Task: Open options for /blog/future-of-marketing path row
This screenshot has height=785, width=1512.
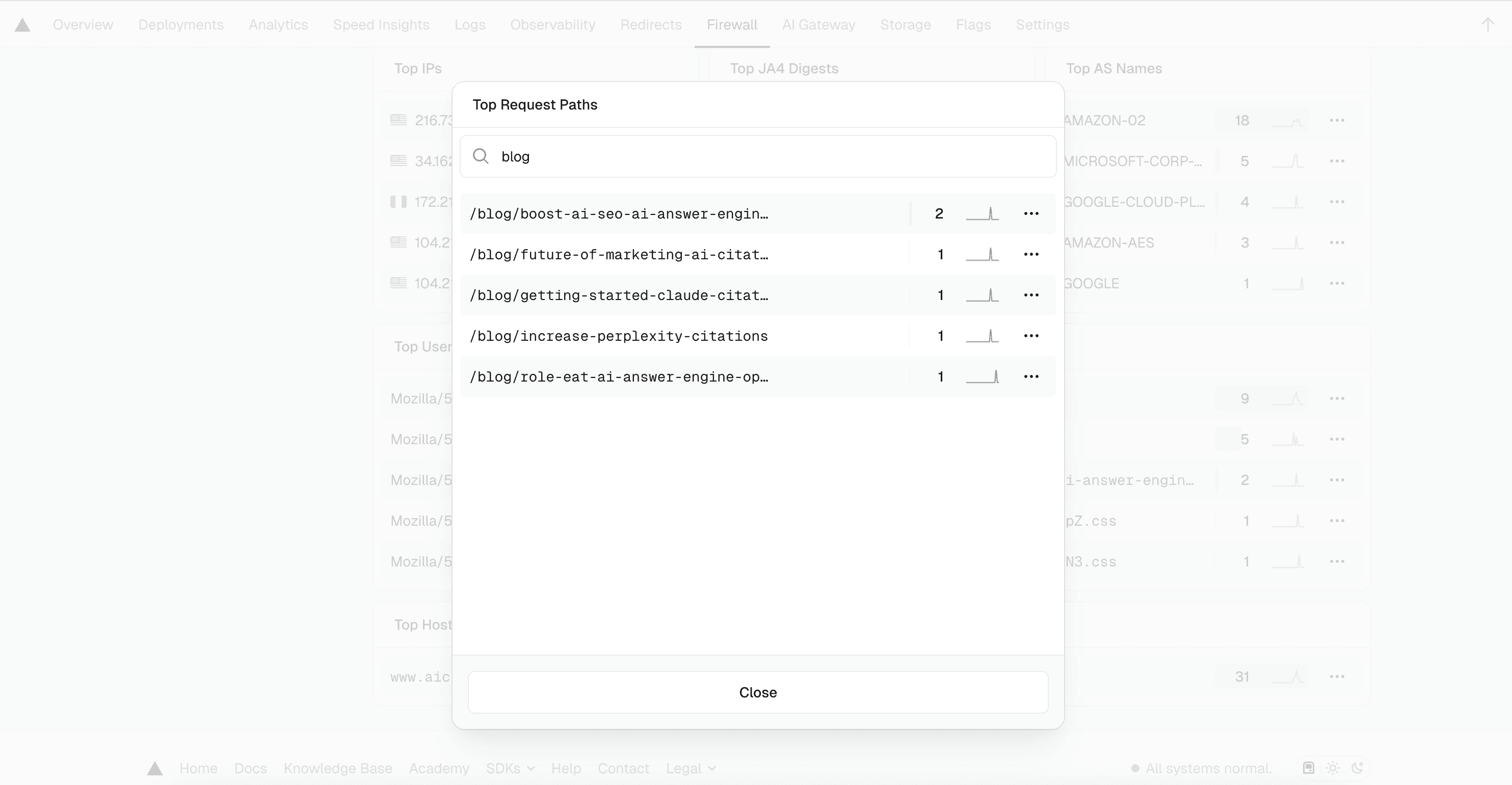Action: coord(1031,254)
